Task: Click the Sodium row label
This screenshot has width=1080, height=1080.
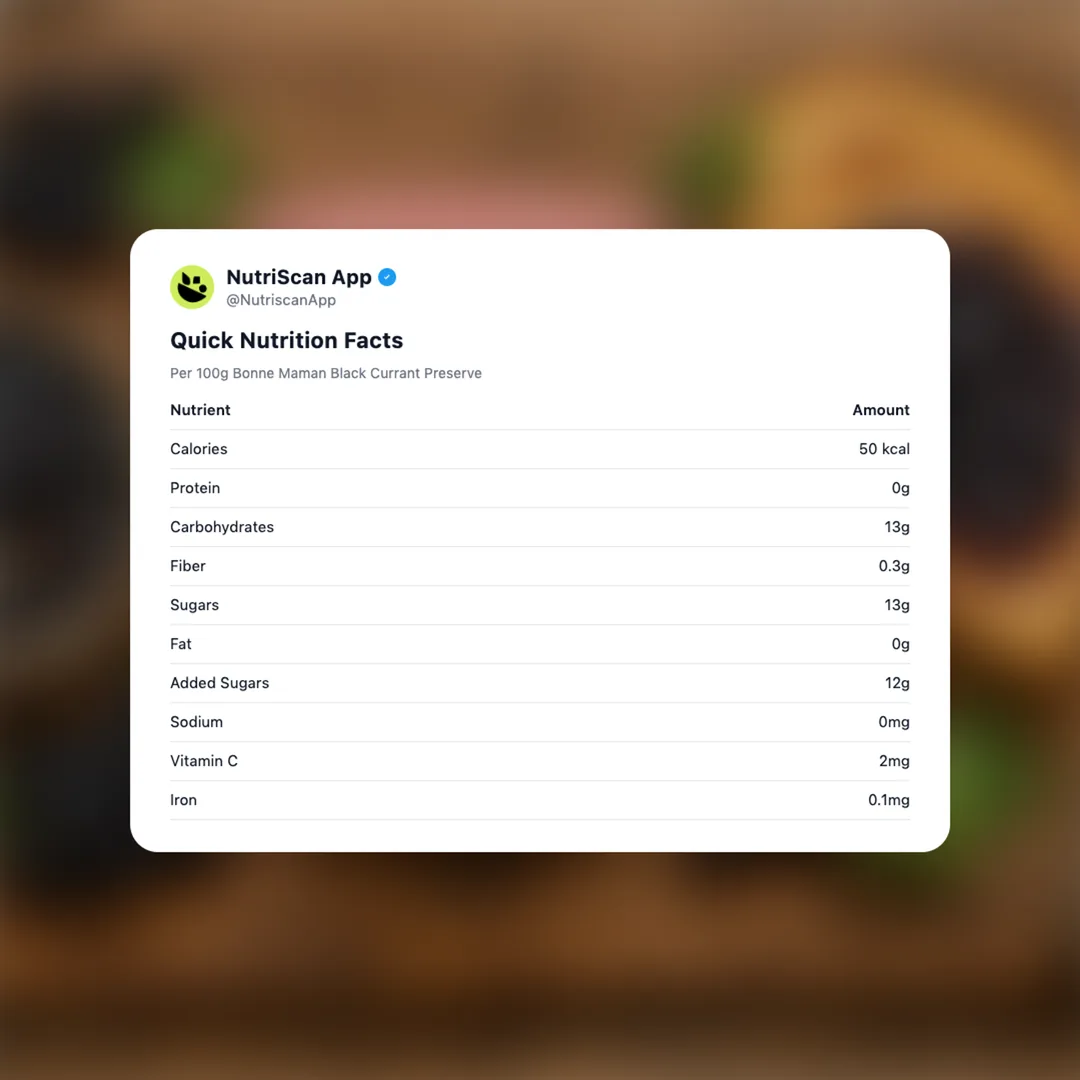Action: (196, 722)
